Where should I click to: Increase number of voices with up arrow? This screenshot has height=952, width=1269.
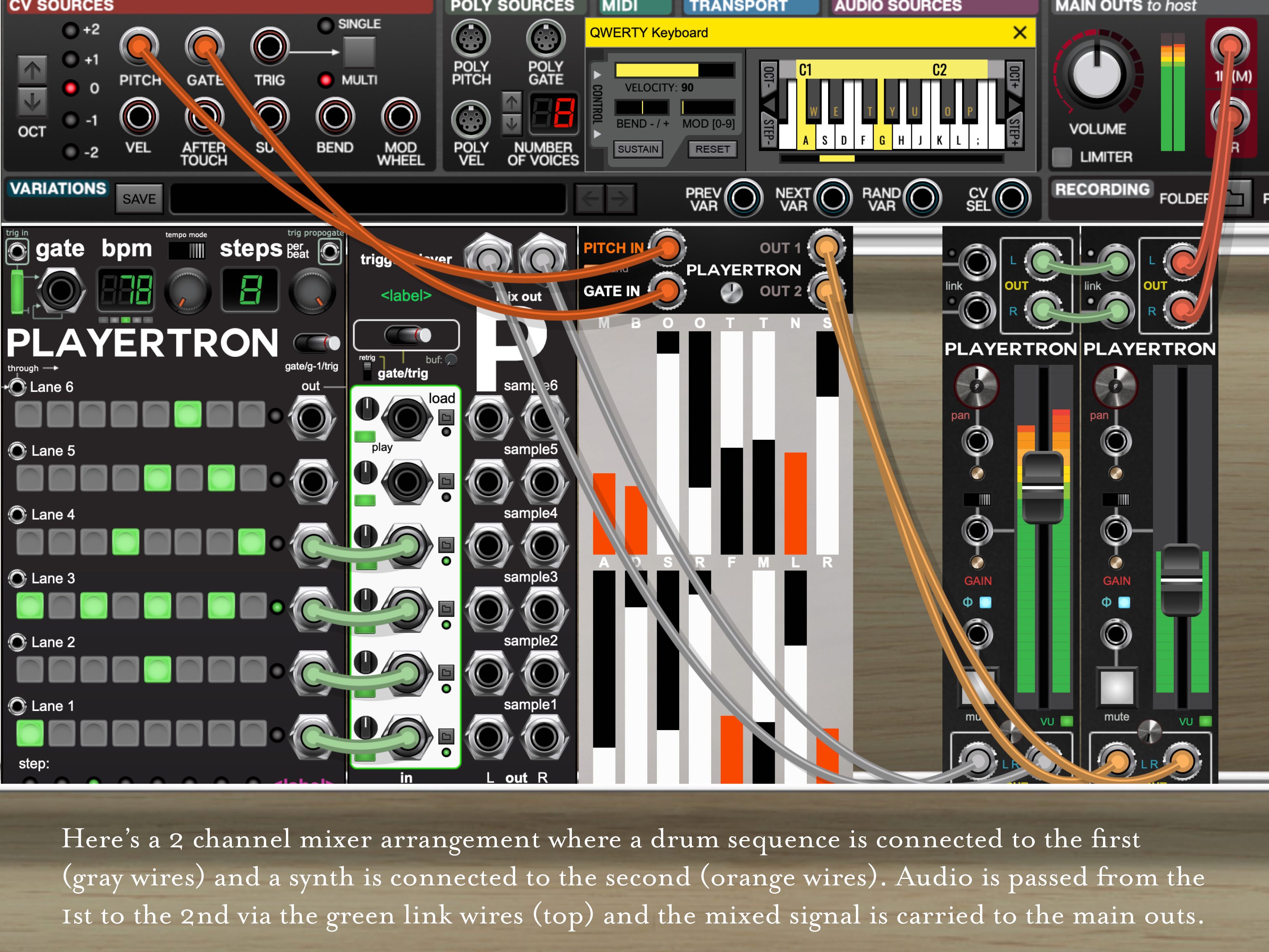[x=511, y=103]
